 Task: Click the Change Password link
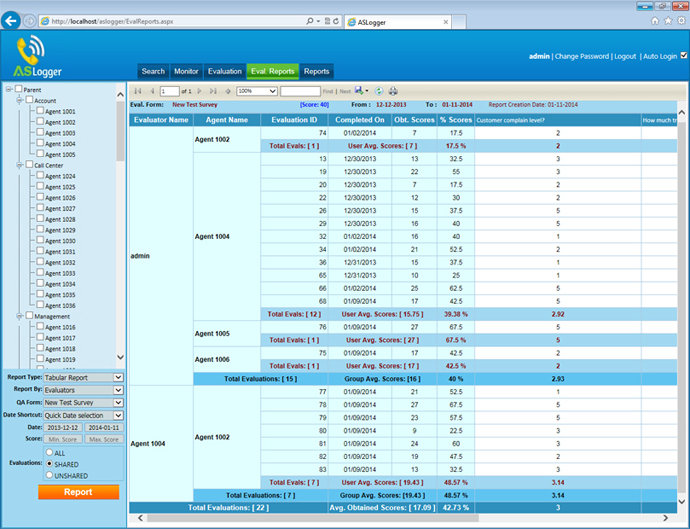(x=581, y=56)
